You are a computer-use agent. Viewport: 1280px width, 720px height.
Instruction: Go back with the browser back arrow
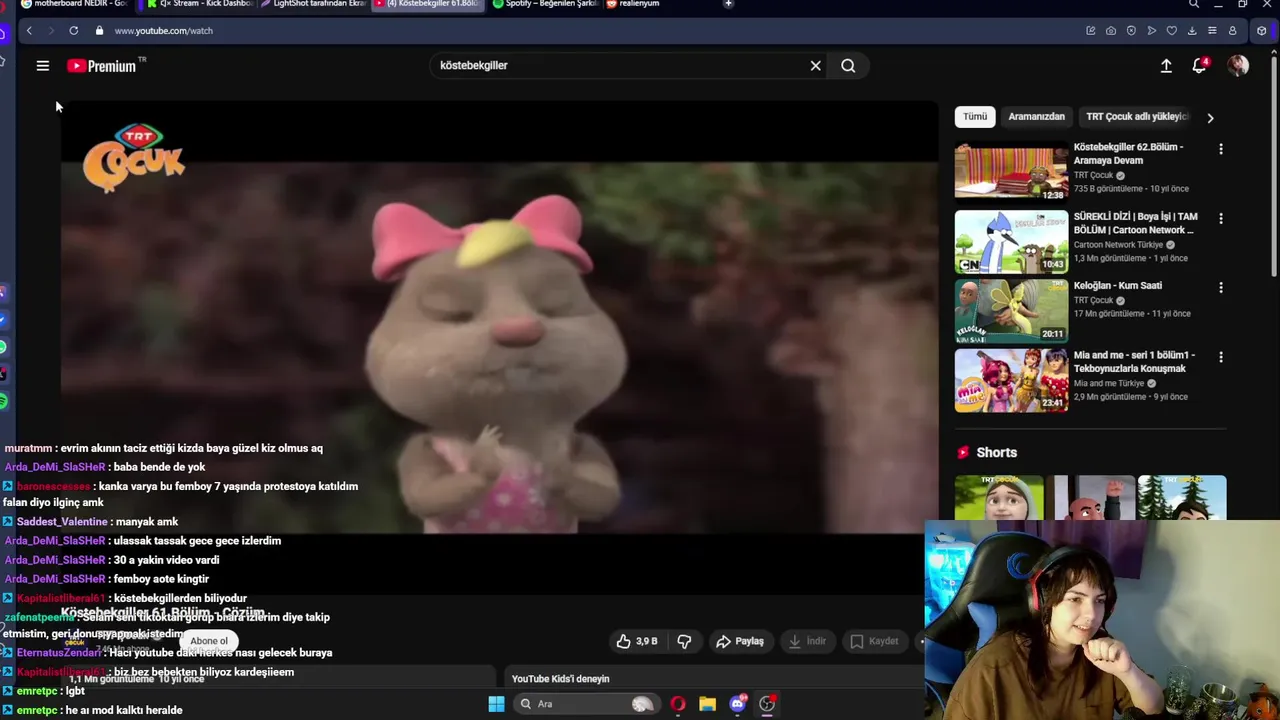[29, 31]
